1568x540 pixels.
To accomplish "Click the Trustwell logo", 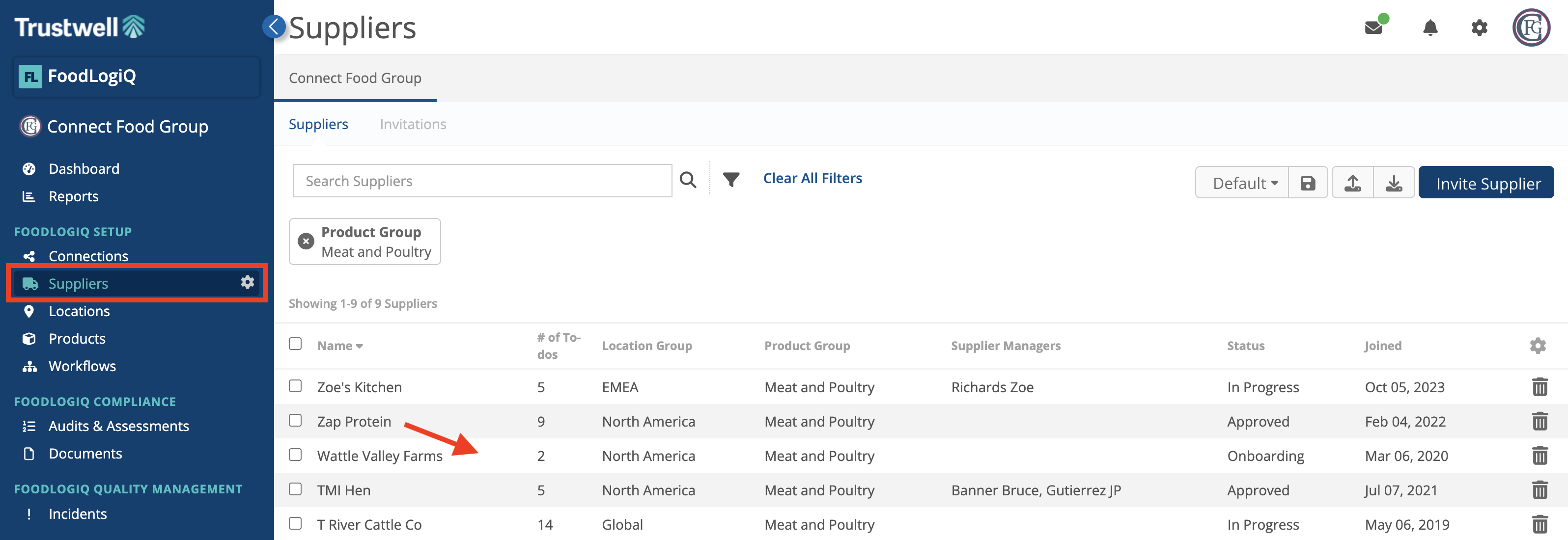I will (79, 27).
